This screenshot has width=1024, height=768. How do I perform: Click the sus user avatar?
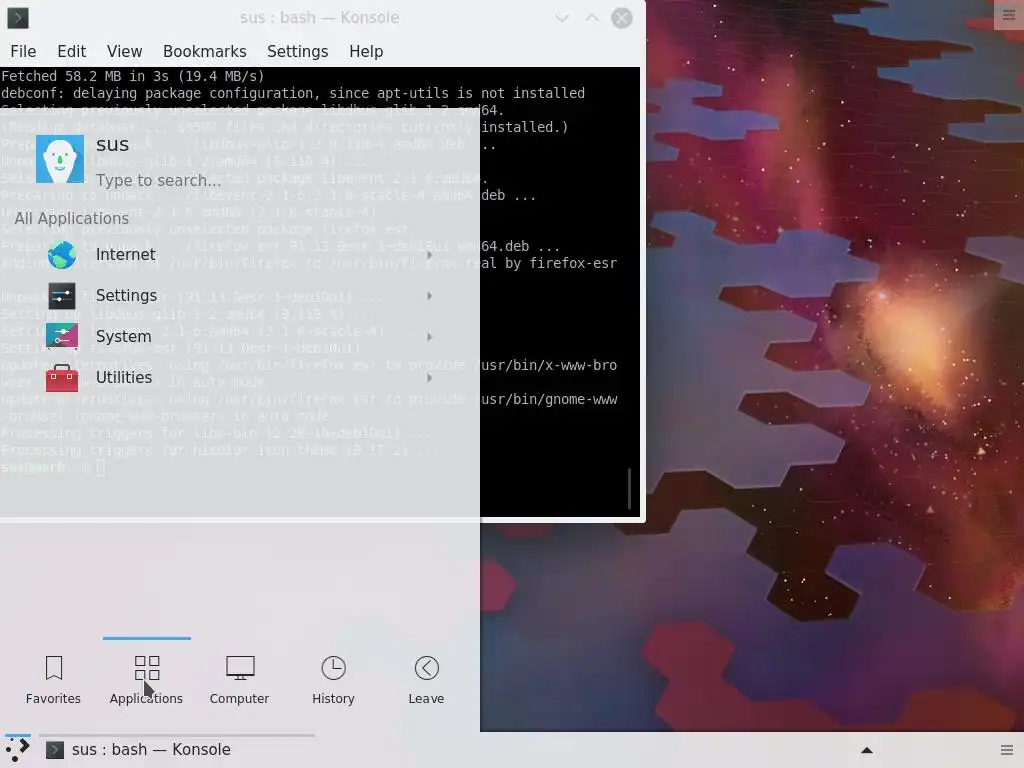coord(60,159)
